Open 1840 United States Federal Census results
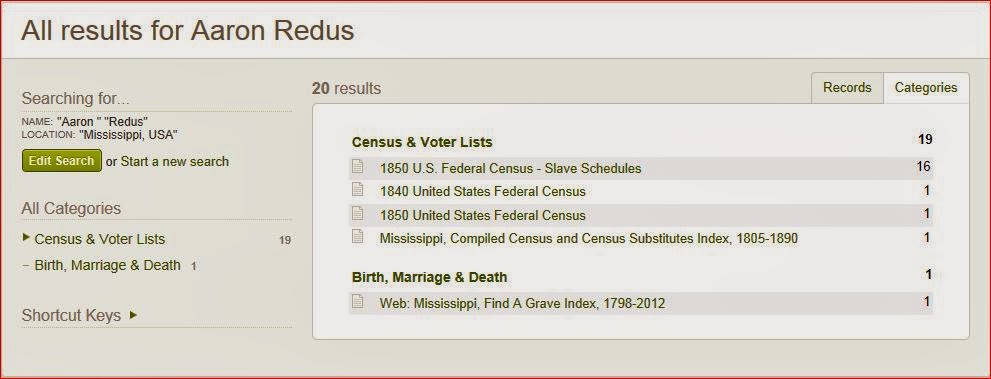The height and width of the screenshot is (379, 991). (x=483, y=191)
